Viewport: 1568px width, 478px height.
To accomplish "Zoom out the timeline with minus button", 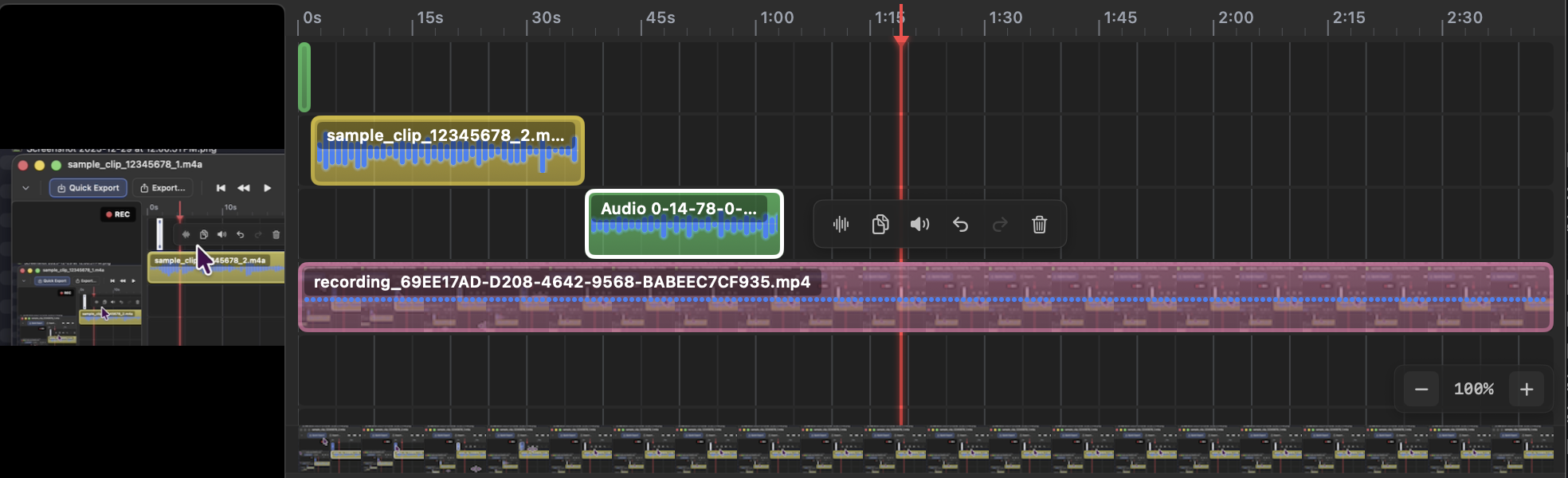I will pos(1421,389).
